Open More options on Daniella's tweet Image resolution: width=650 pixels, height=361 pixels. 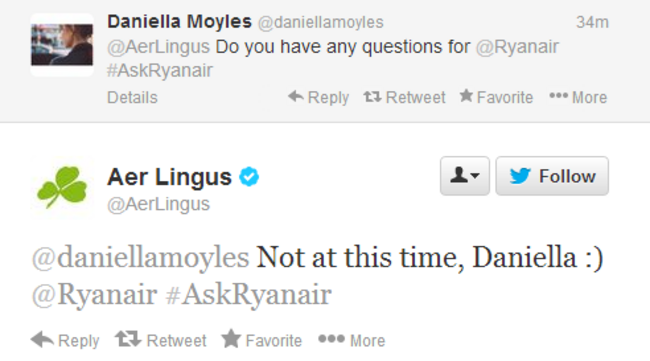[578, 97]
